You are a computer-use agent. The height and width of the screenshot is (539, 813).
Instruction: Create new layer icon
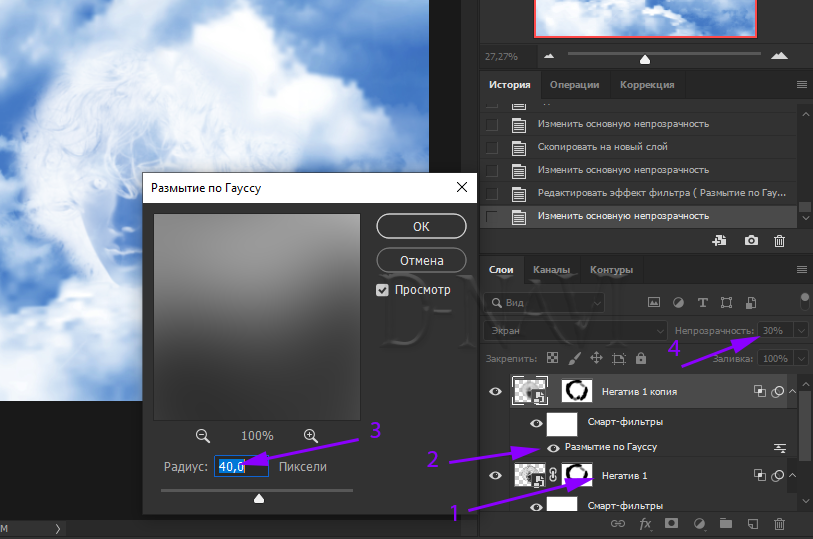(752, 523)
